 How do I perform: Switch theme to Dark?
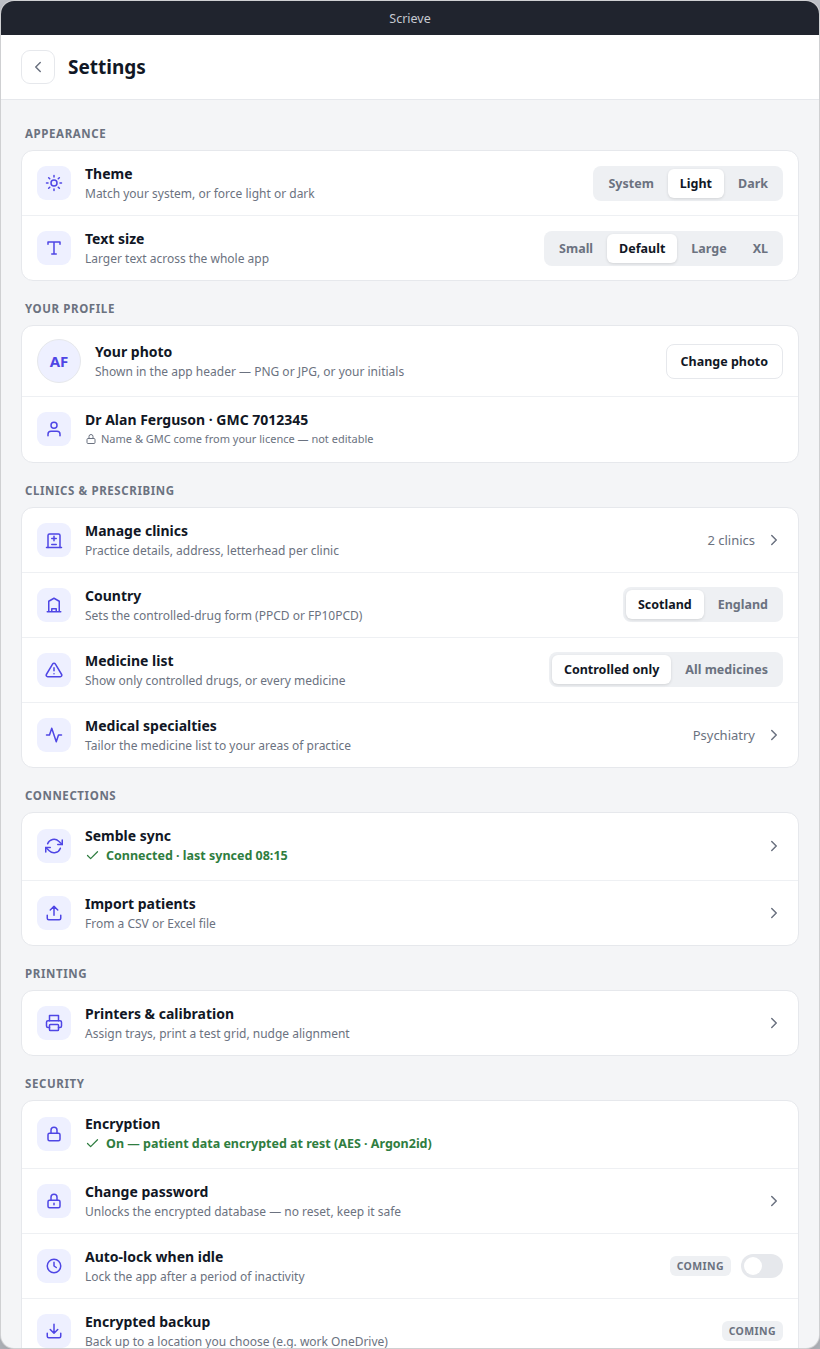[x=753, y=183]
